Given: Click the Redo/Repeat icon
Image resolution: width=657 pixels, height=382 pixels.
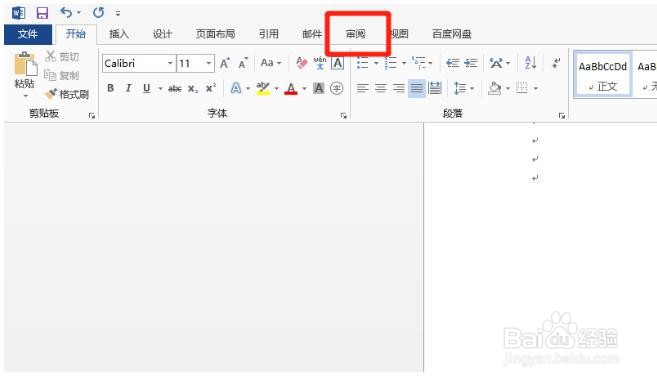Looking at the screenshot, I should point(98,13).
